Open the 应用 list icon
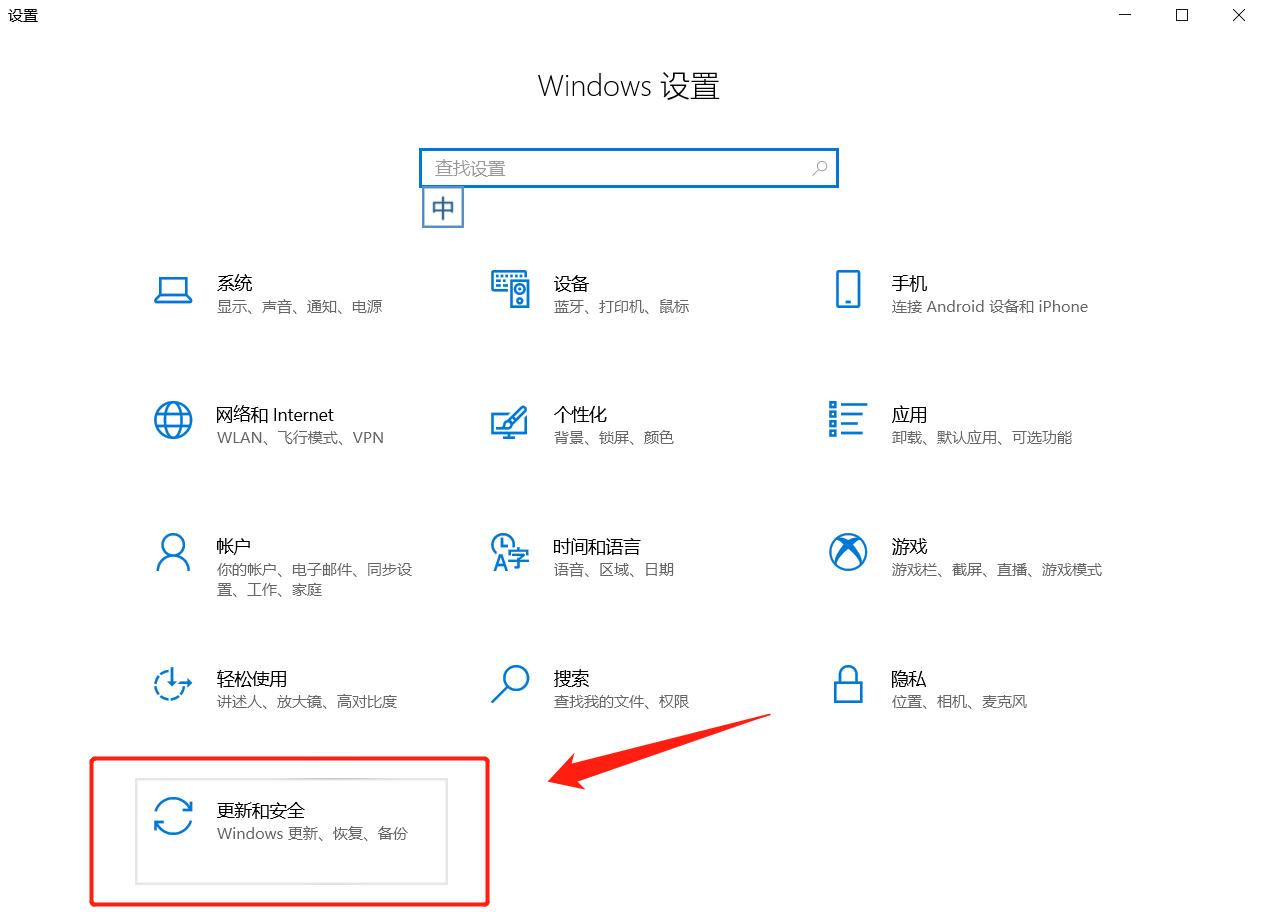Viewport: 1261px width, 912px height. (x=848, y=419)
